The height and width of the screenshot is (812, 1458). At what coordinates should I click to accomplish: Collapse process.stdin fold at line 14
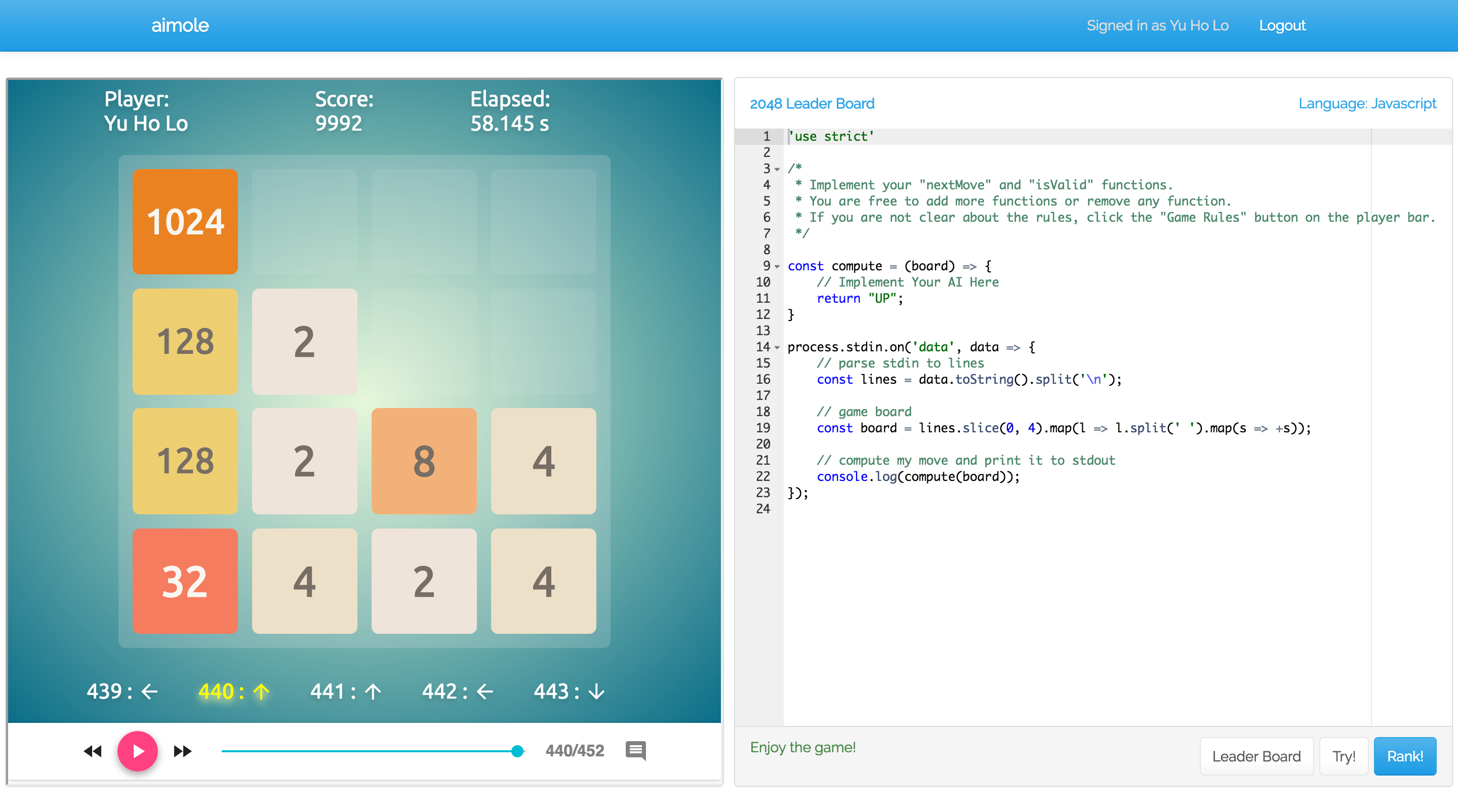[778, 347]
